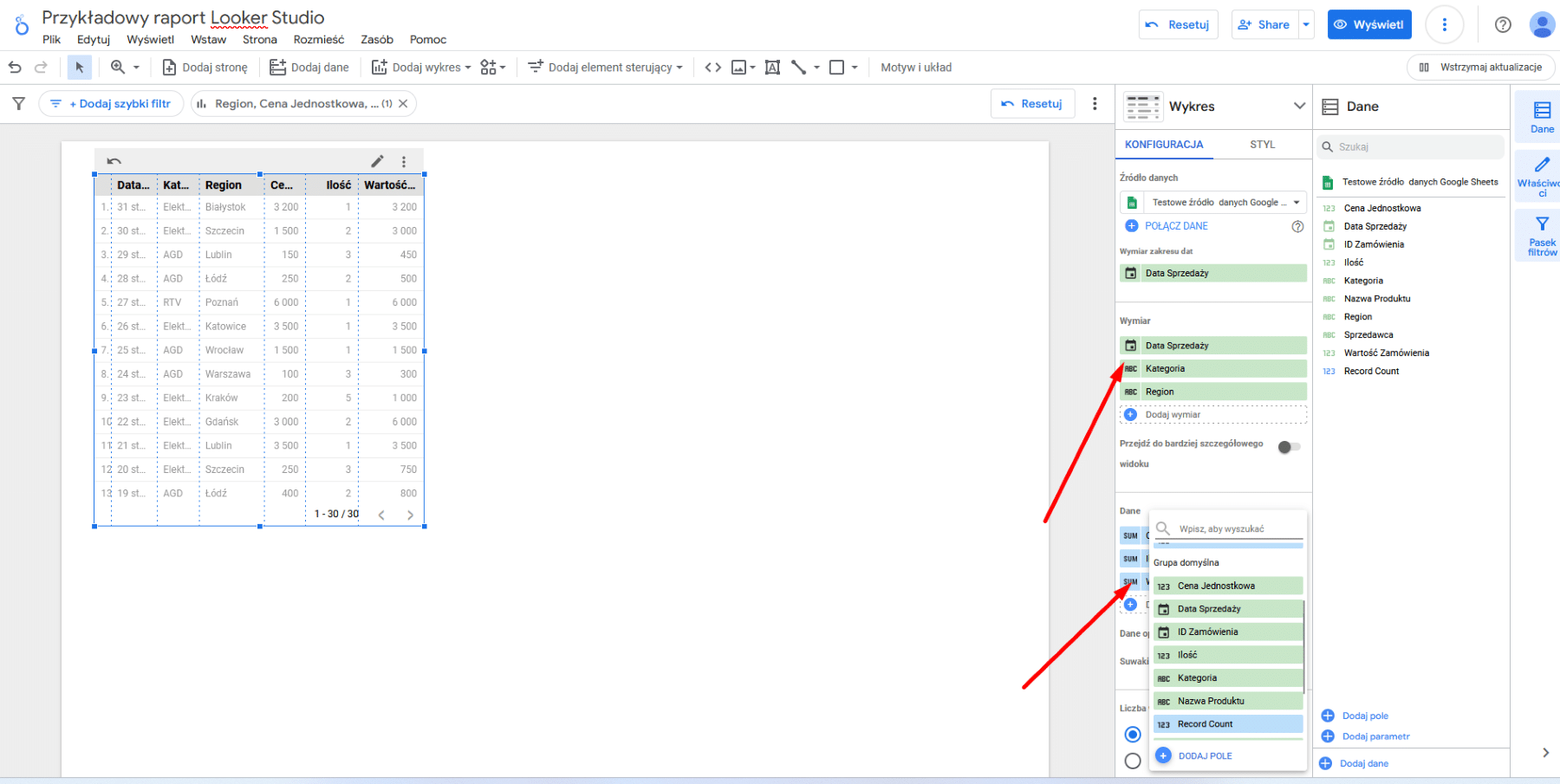Image resolution: width=1560 pixels, height=784 pixels.
Task: Click Dodaj stronę toolbar button
Action: [205, 67]
